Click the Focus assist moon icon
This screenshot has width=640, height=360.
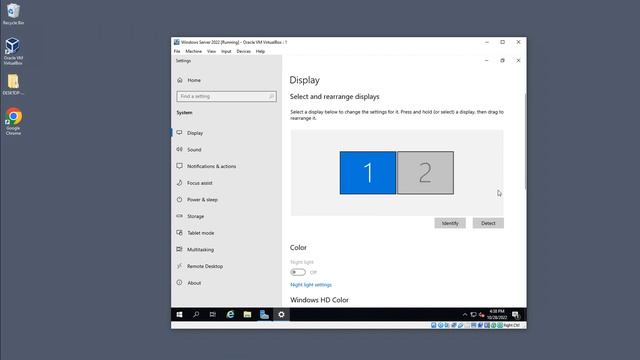[x=179, y=183]
